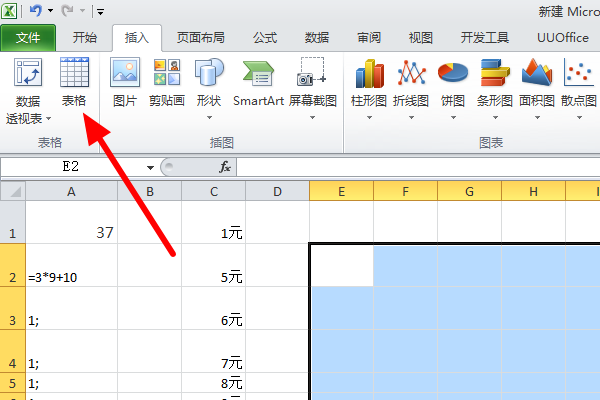Expand the Screenshot dropdown arrow
Screen dimensions: 600x400
[x=312, y=118]
